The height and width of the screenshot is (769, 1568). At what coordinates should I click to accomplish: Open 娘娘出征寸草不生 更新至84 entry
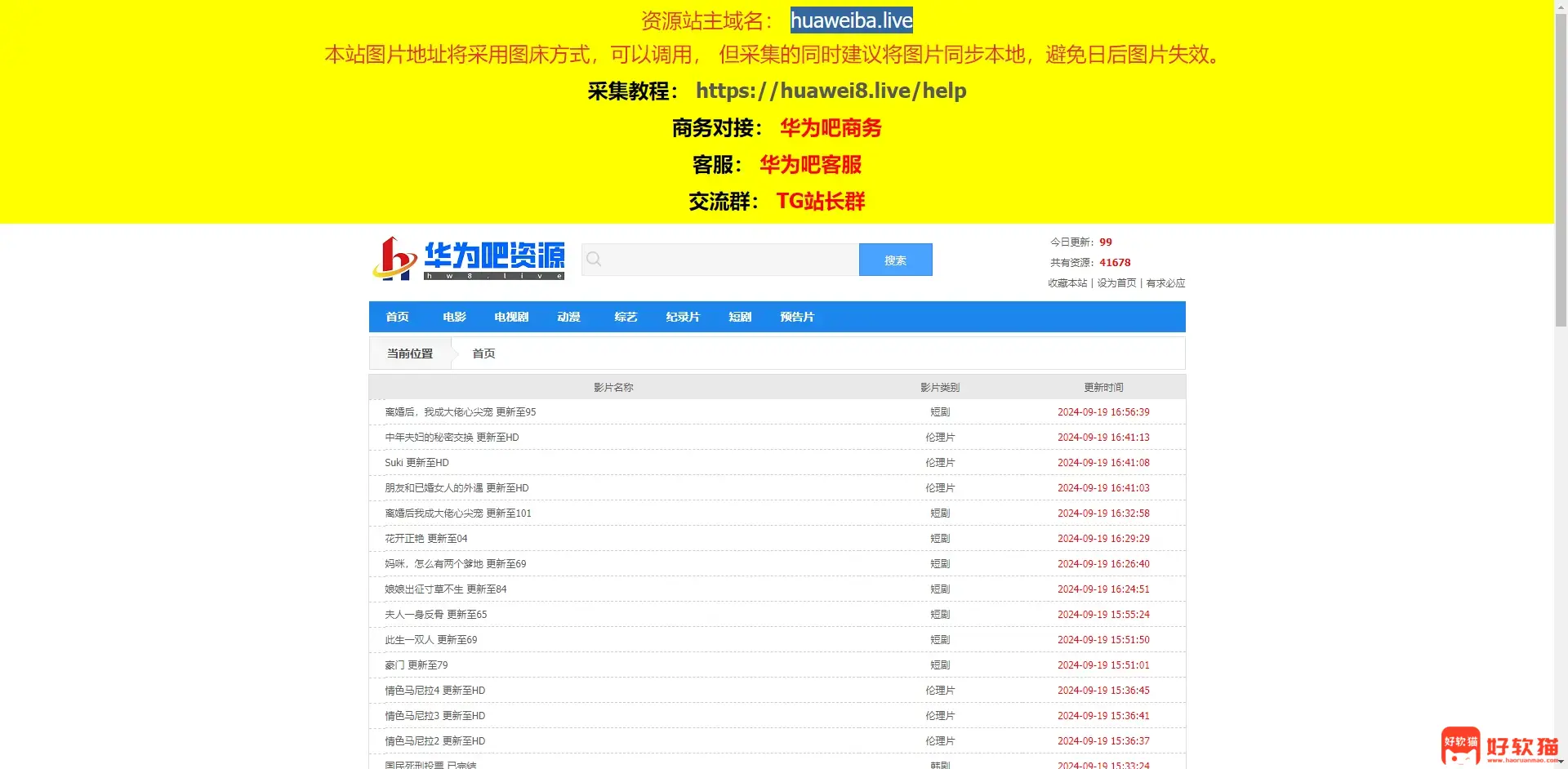point(446,589)
